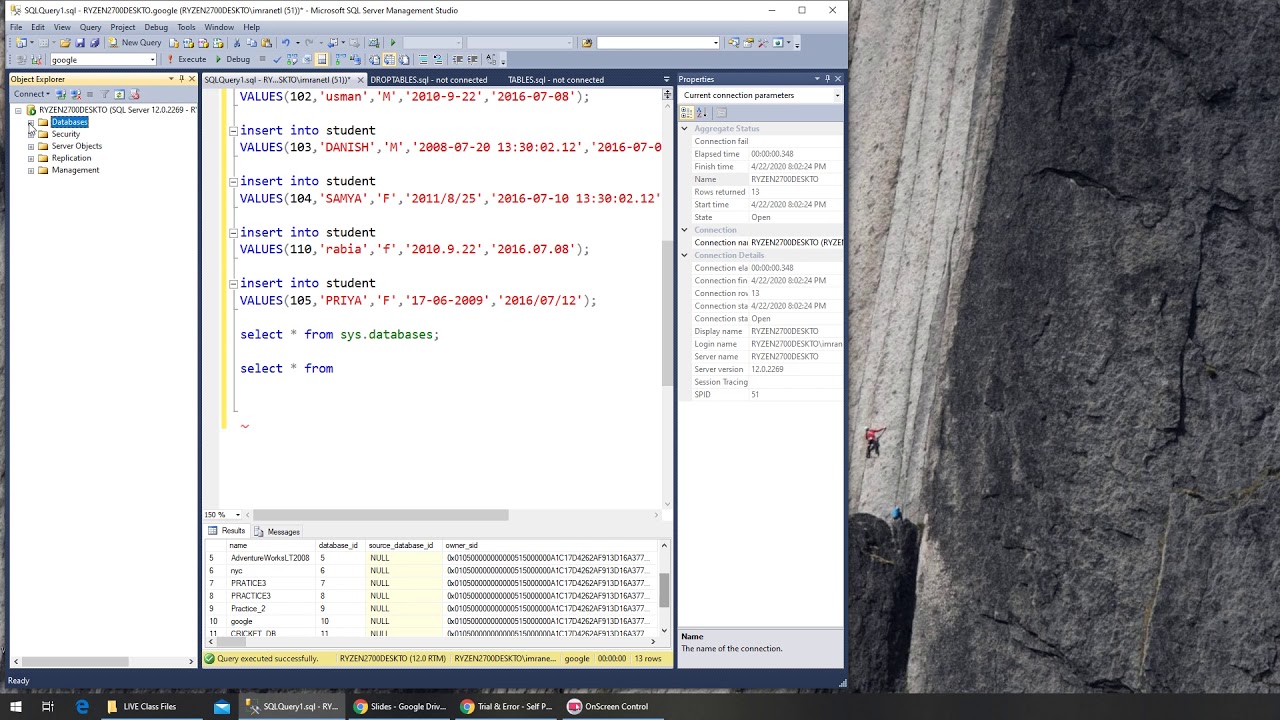The width and height of the screenshot is (1280, 720).
Task: Click the Decrease indent icon
Action: point(457,59)
